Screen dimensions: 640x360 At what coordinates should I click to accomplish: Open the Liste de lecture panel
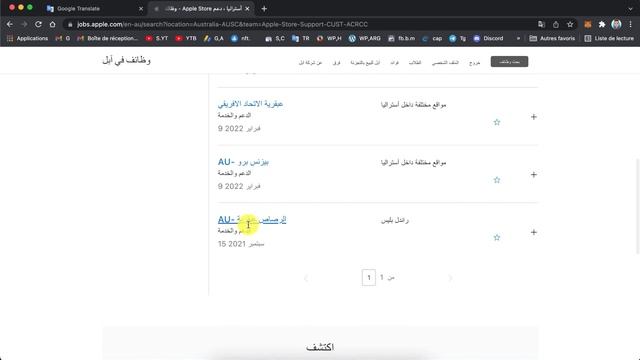click(609, 38)
